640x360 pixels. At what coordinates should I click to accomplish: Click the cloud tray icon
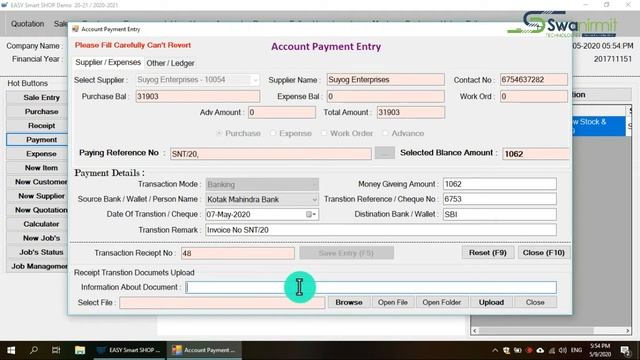[x=540, y=351]
